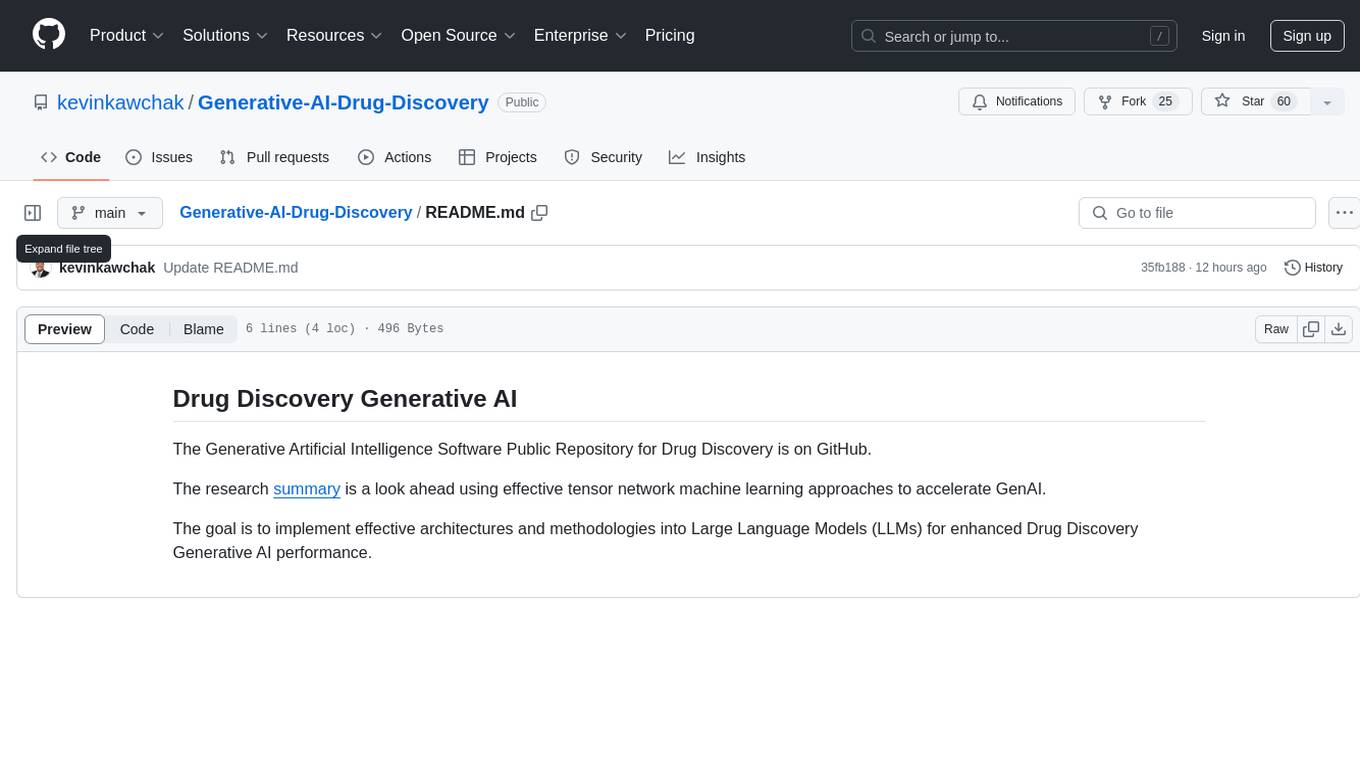
Task: Copy raw file contents
Action: point(1311,329)
